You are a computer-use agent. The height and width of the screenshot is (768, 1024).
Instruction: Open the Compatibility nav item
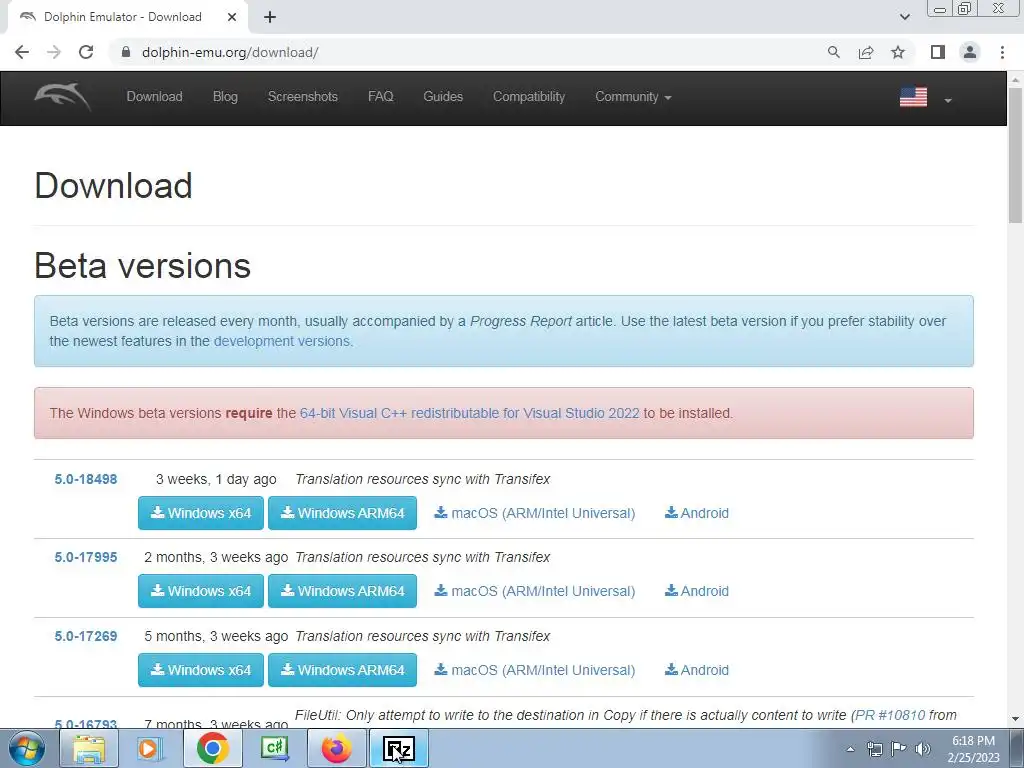[529, 97]
